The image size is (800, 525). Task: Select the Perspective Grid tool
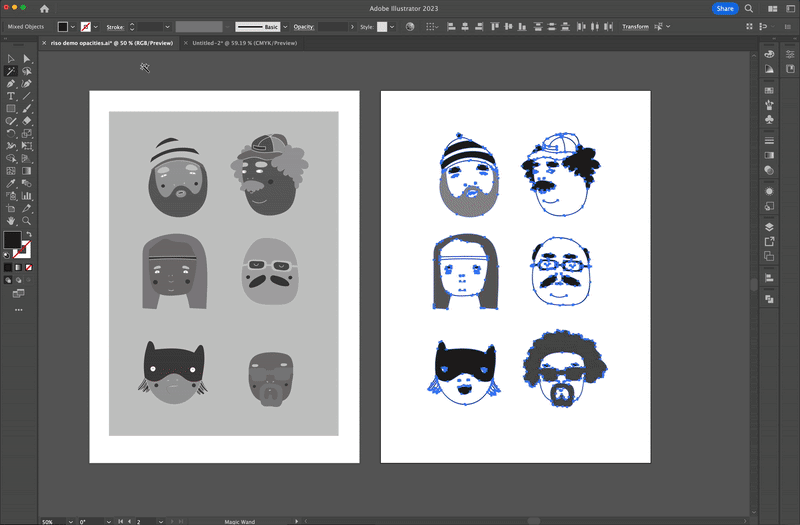(x=27, y=159)
